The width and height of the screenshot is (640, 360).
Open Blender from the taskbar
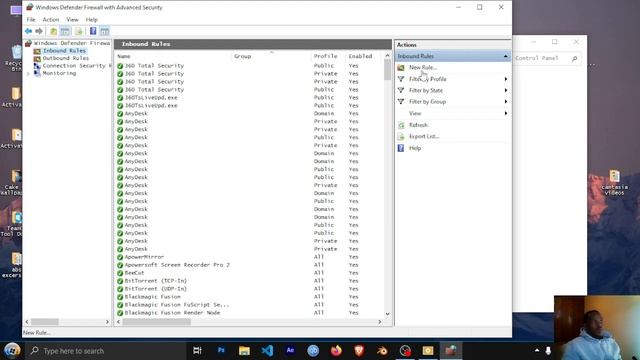pos(382,351)
